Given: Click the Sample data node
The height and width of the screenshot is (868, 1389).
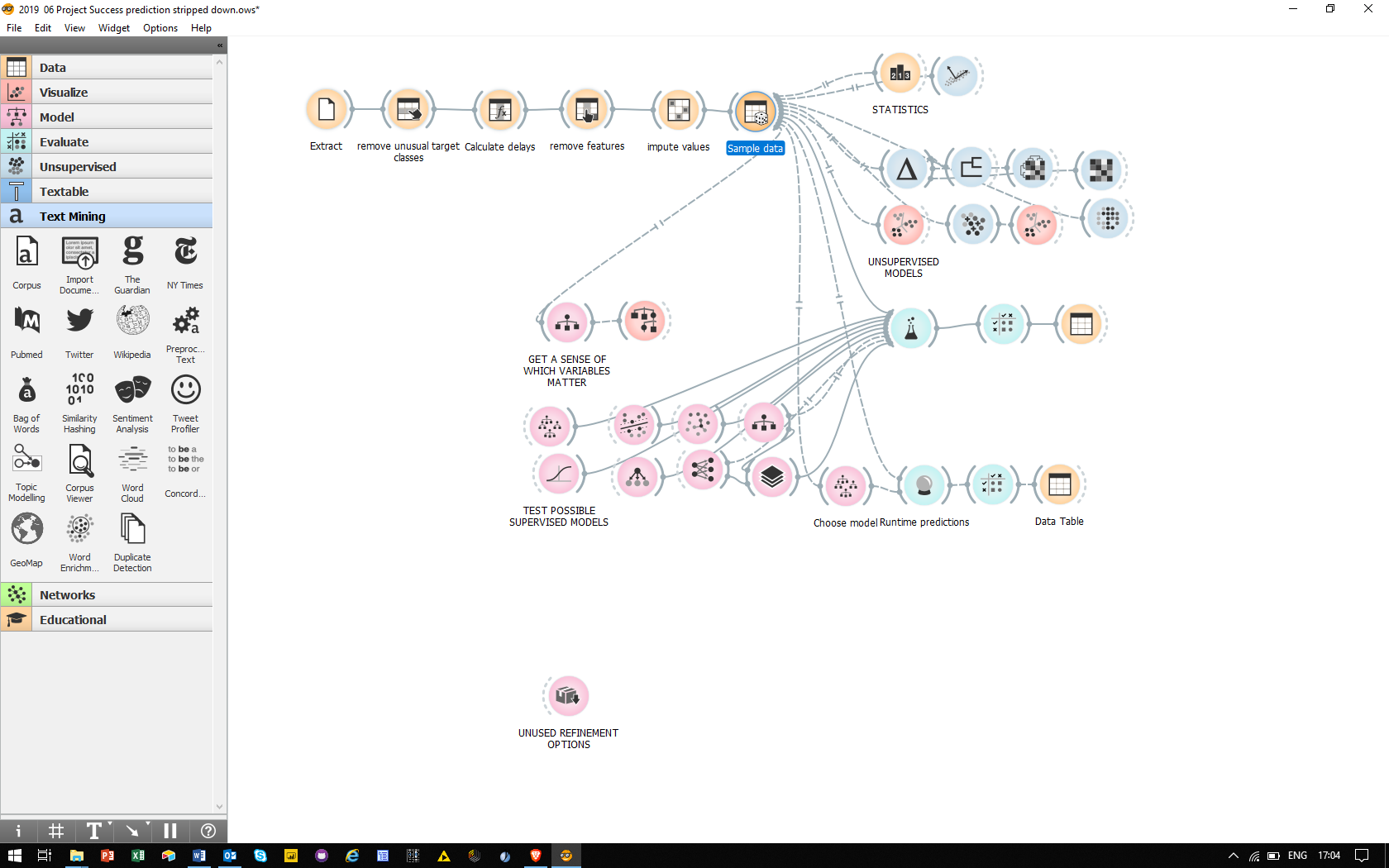Looking at the screenshot, I should (756, 112).
